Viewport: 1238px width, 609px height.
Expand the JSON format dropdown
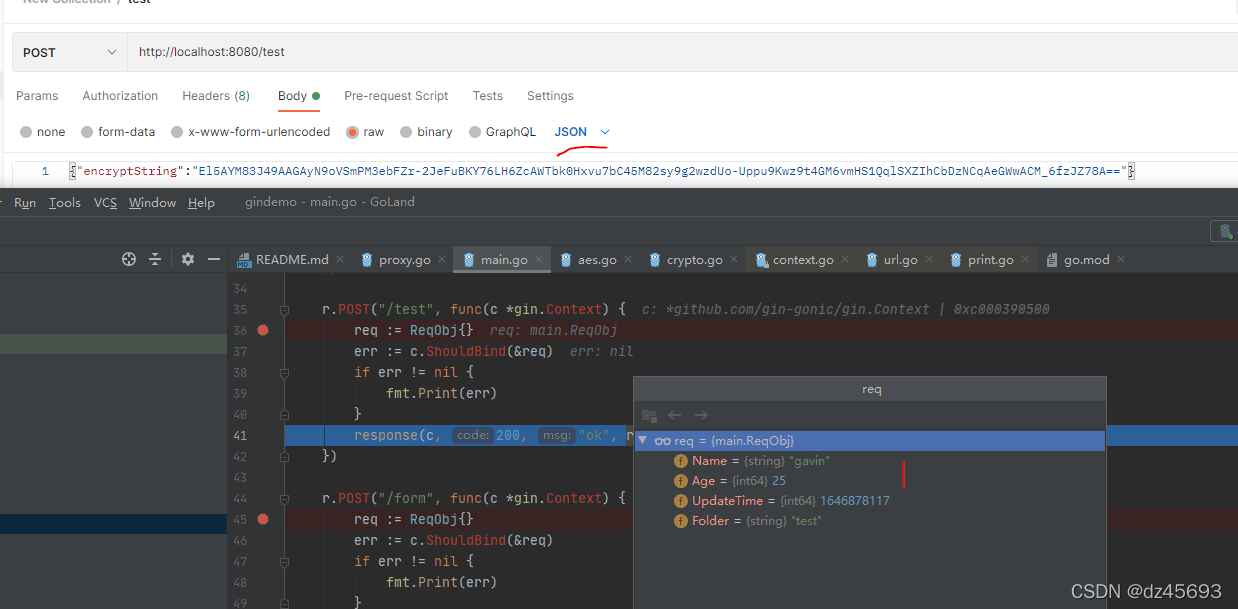point(604,132)
